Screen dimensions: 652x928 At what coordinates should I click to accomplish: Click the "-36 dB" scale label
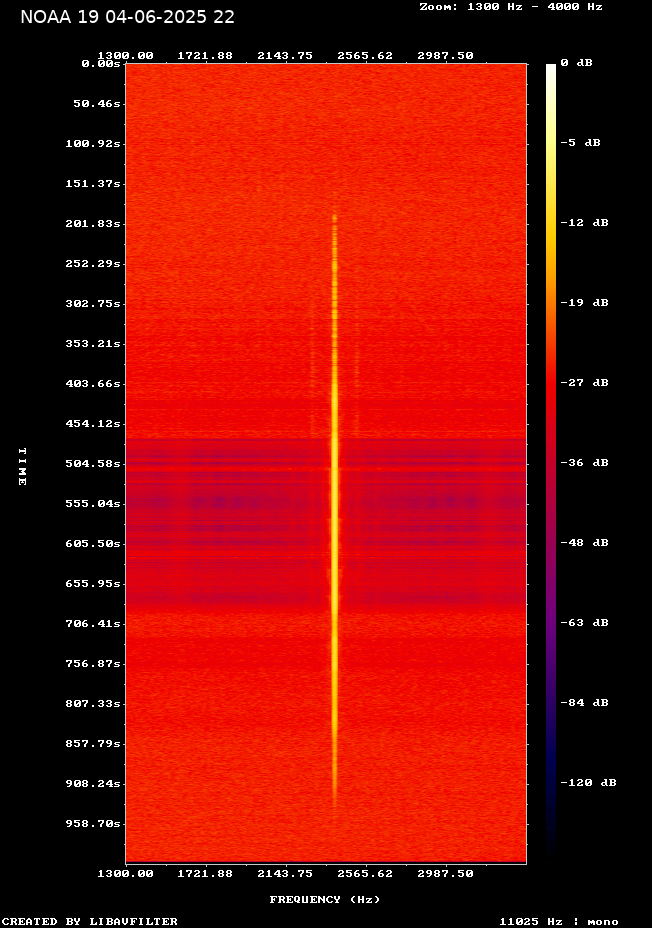[585, 462]
